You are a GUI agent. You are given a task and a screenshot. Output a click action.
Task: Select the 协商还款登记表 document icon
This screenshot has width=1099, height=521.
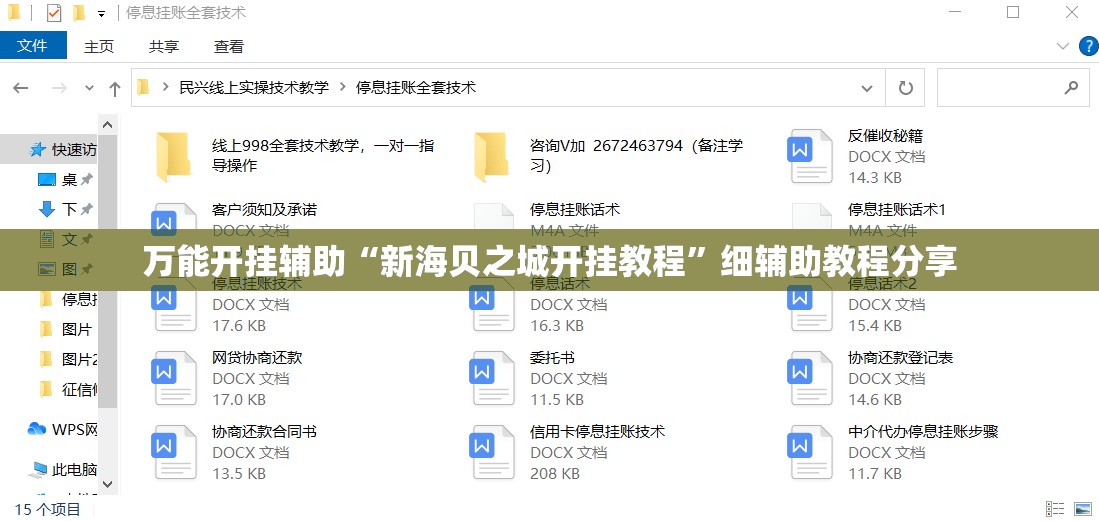(x=810, y=379)
